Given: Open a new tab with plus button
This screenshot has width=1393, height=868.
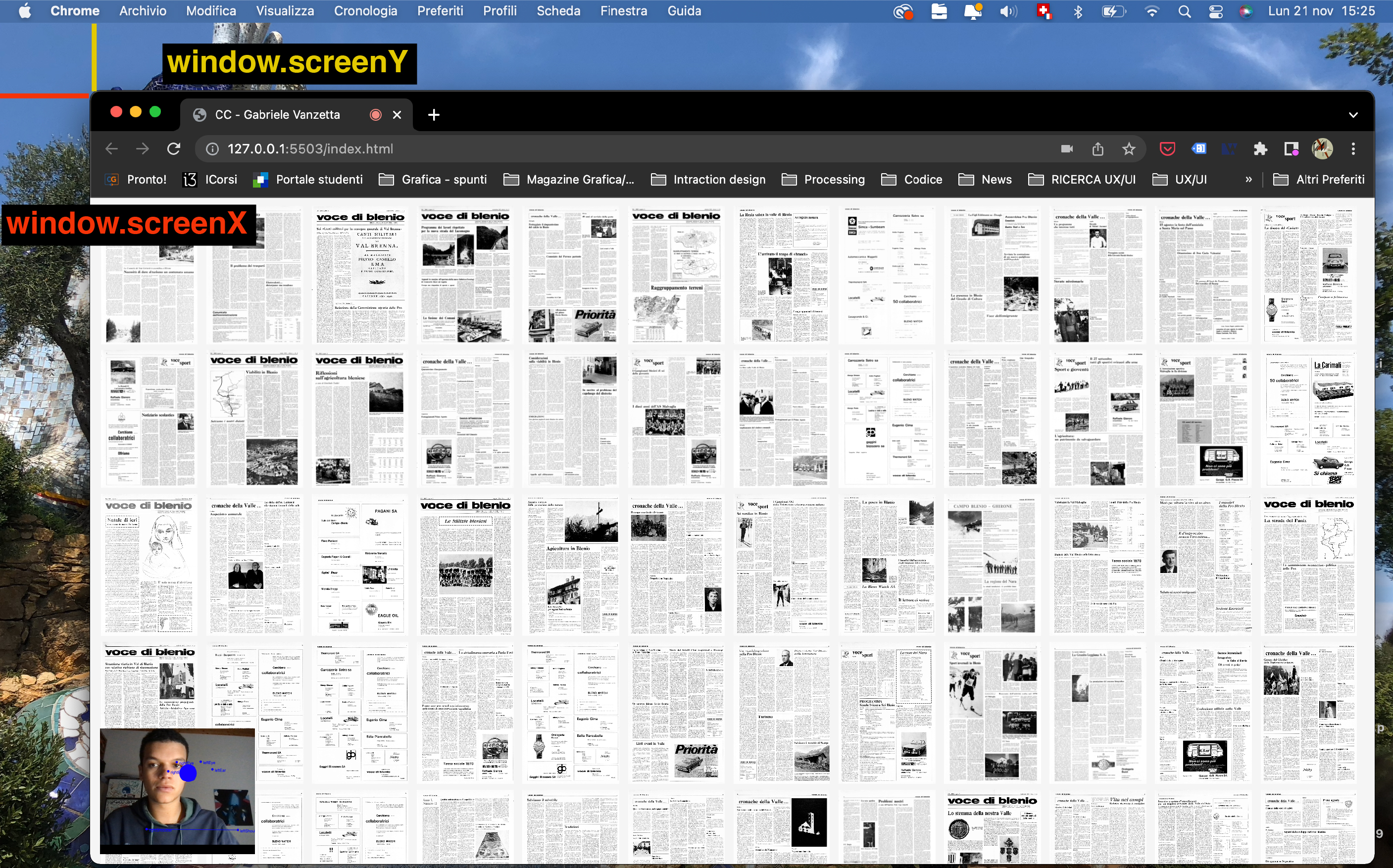Looking at the screenshot, I should click(434, 115).
